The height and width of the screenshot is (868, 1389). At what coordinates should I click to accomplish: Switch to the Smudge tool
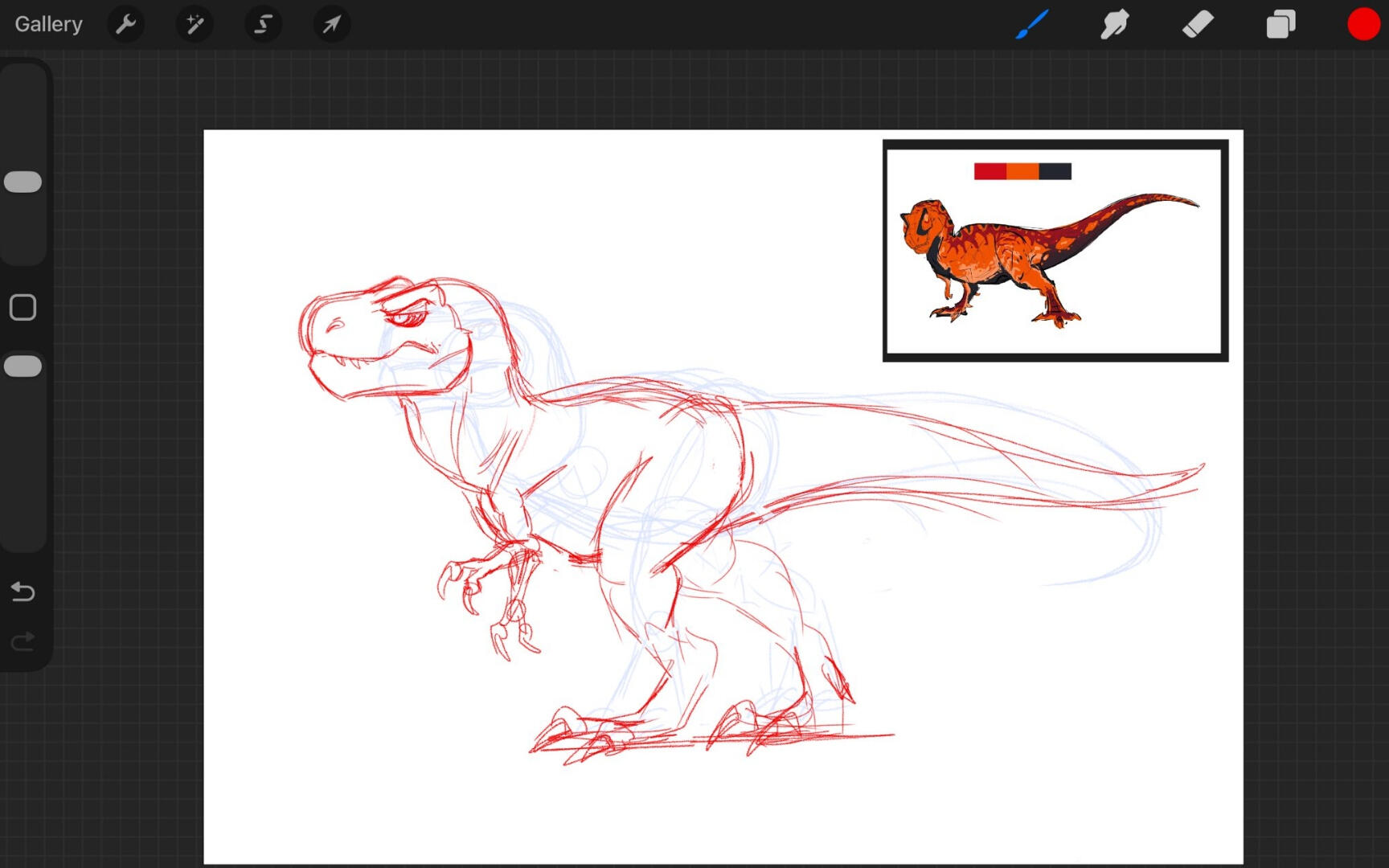[1116, 24]
